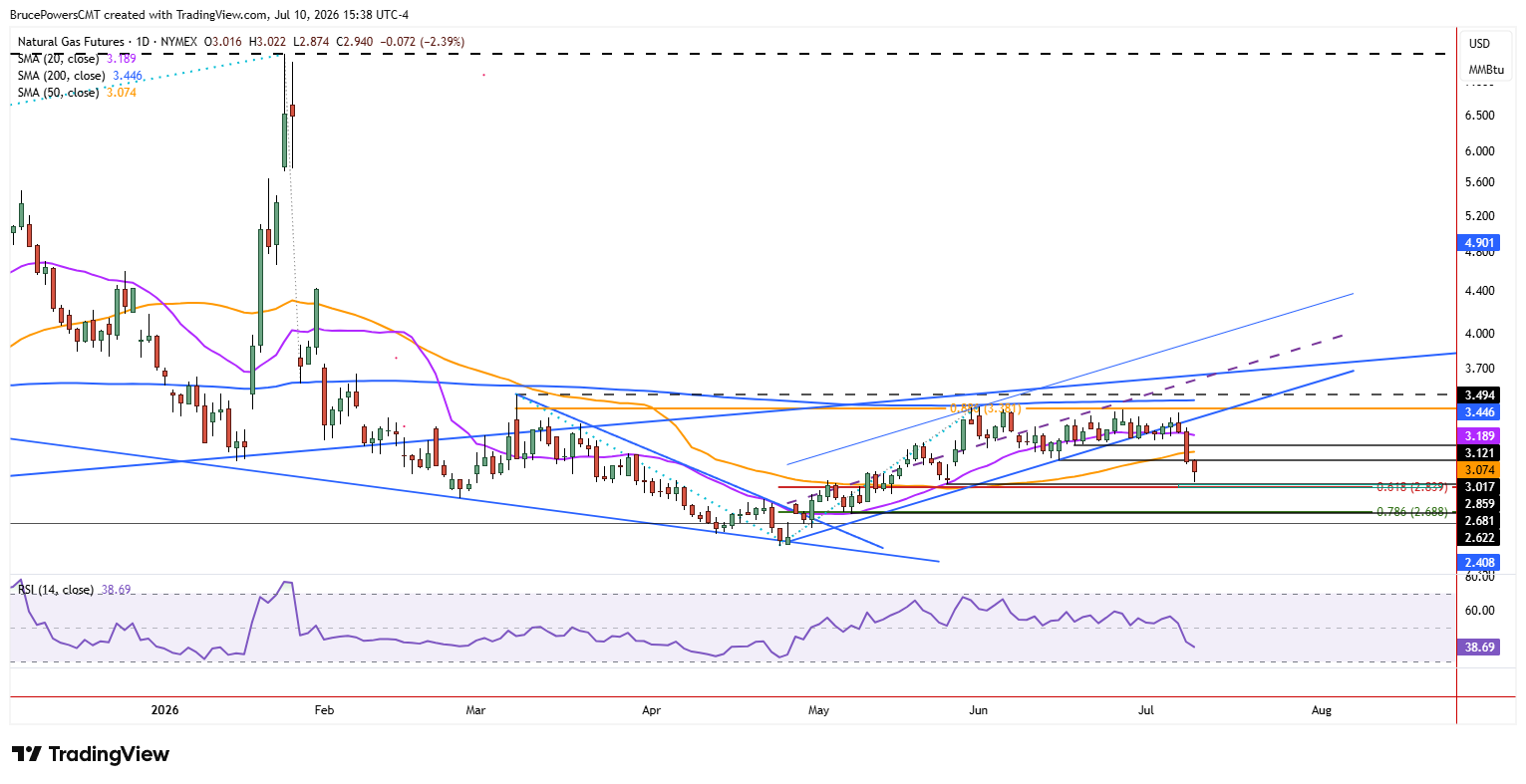The height and width of the screenshot is (784, 1526).
Task: Click the Jul label on time axis
Action: (x=1145, y=710)
